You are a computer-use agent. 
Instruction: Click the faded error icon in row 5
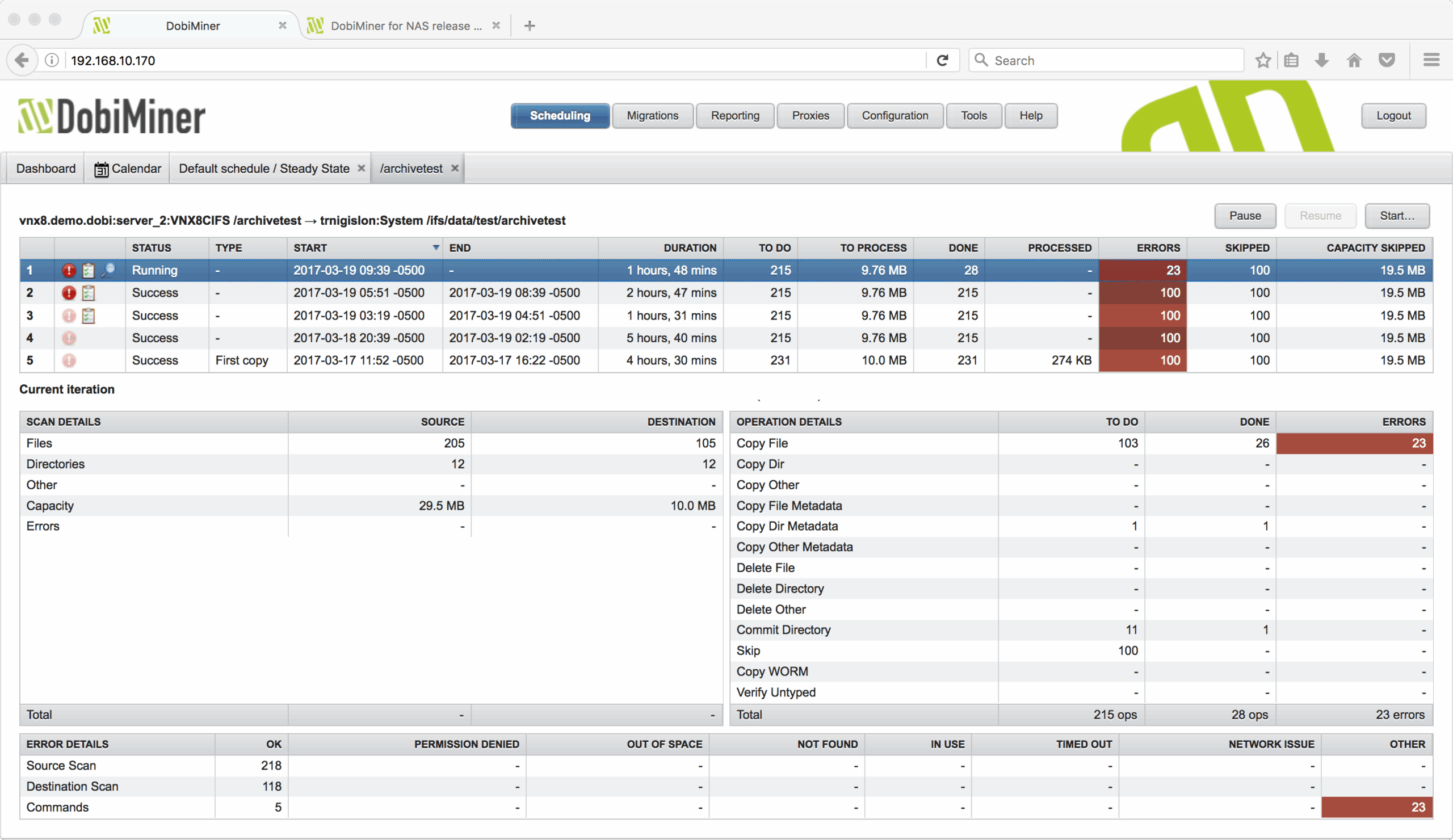click(x=69, y=360)
